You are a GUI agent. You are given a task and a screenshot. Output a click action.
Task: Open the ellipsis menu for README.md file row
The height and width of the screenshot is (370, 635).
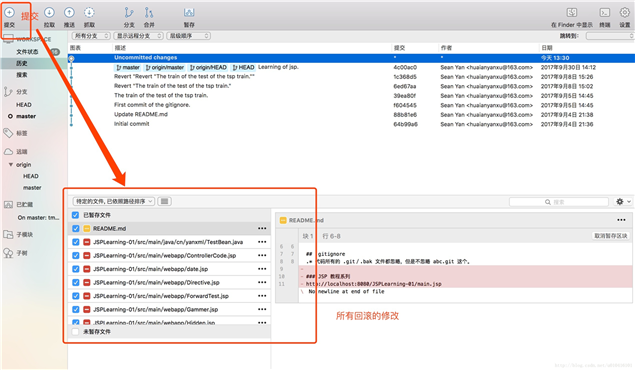pos(262,228)
